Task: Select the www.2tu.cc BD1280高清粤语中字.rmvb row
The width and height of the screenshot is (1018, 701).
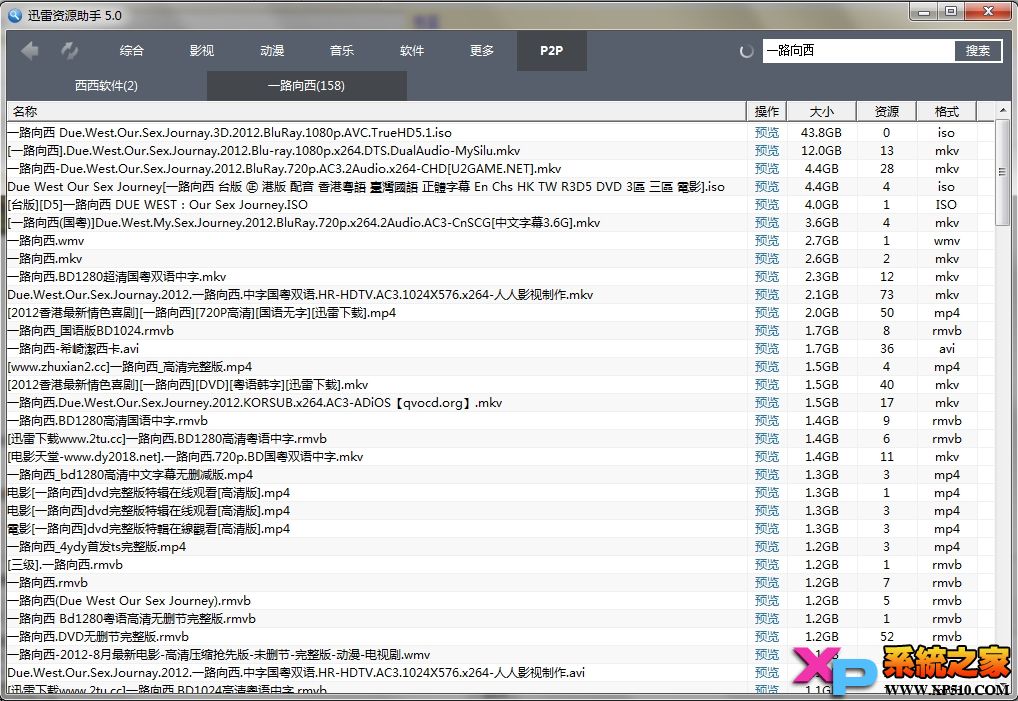Action: (500, 439)
